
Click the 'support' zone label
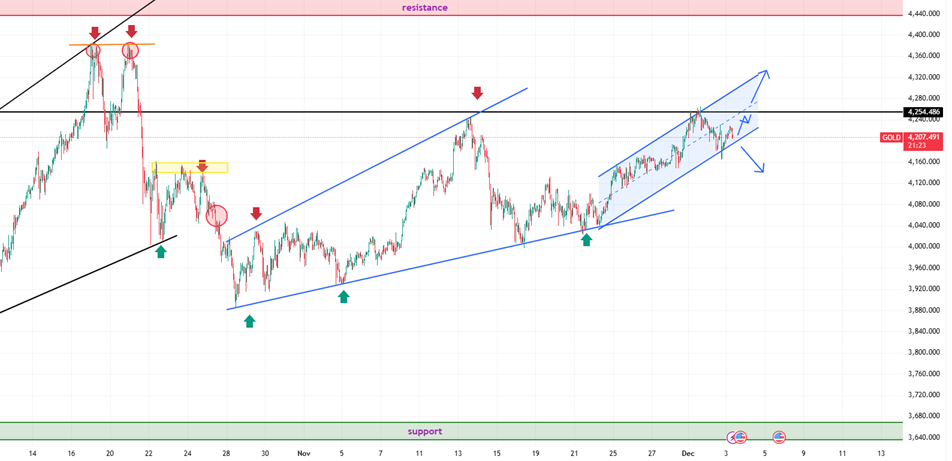[x=425, y=432]
